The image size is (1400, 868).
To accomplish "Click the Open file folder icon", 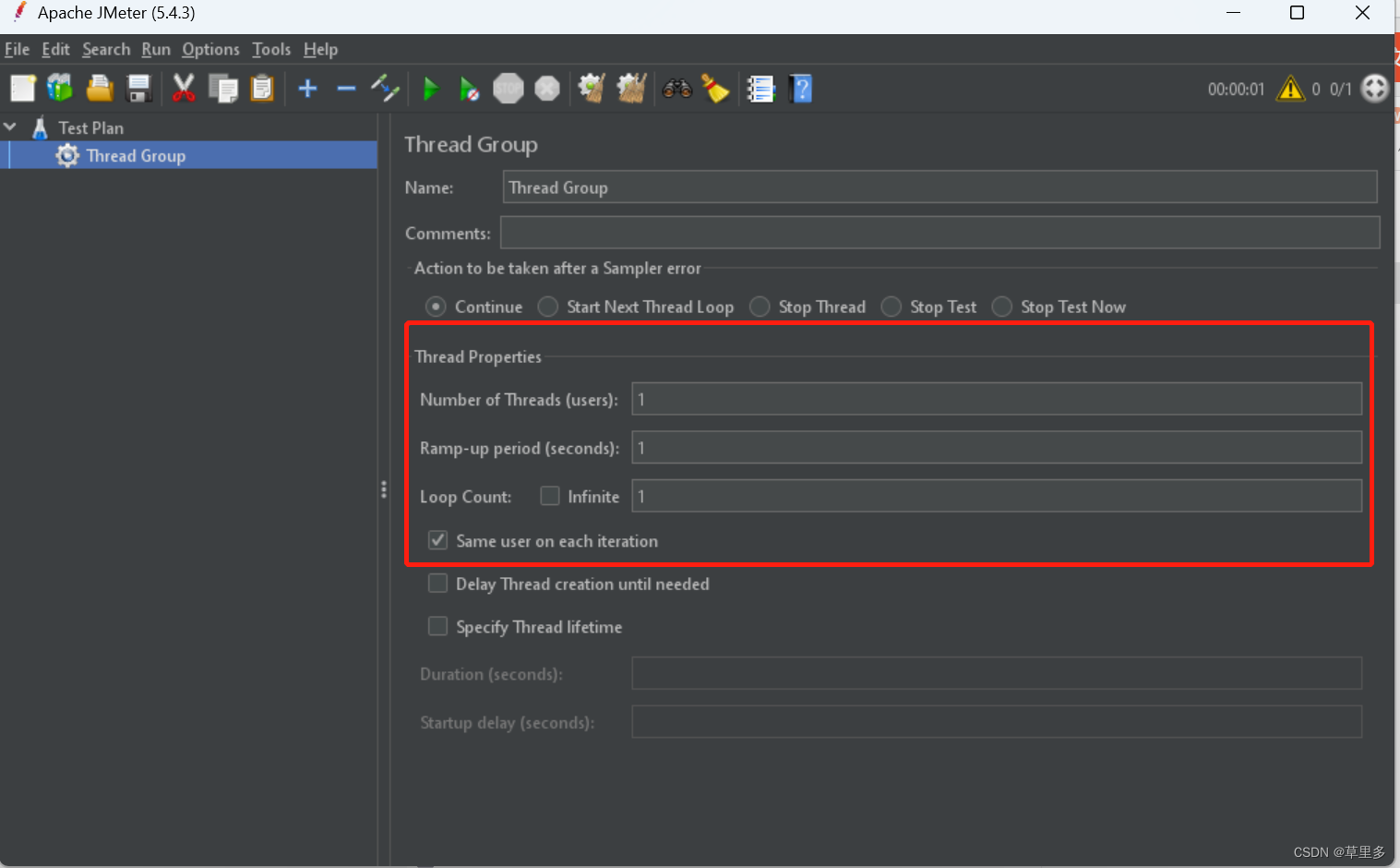I will pyautogui.click(x=100, y=89).
